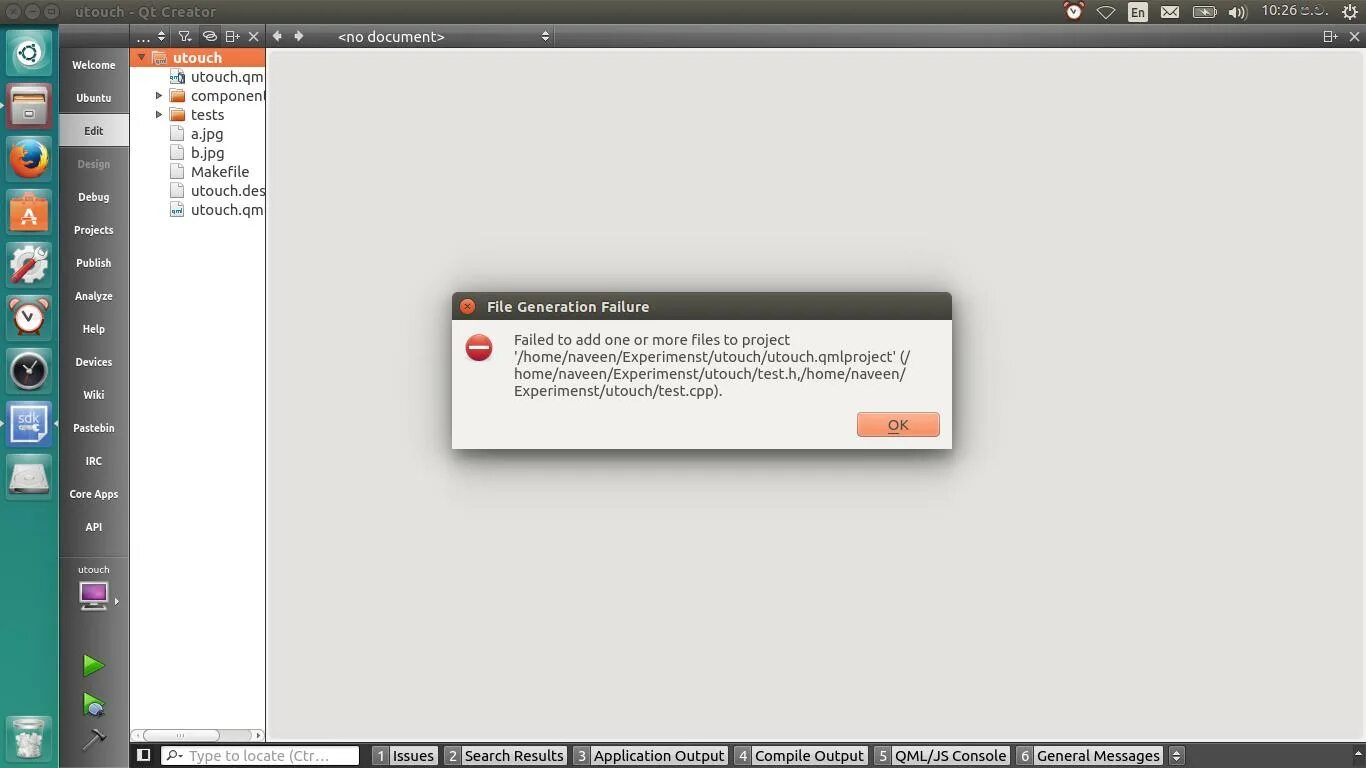Open the output panes selector arrows

coord(1176,756)
